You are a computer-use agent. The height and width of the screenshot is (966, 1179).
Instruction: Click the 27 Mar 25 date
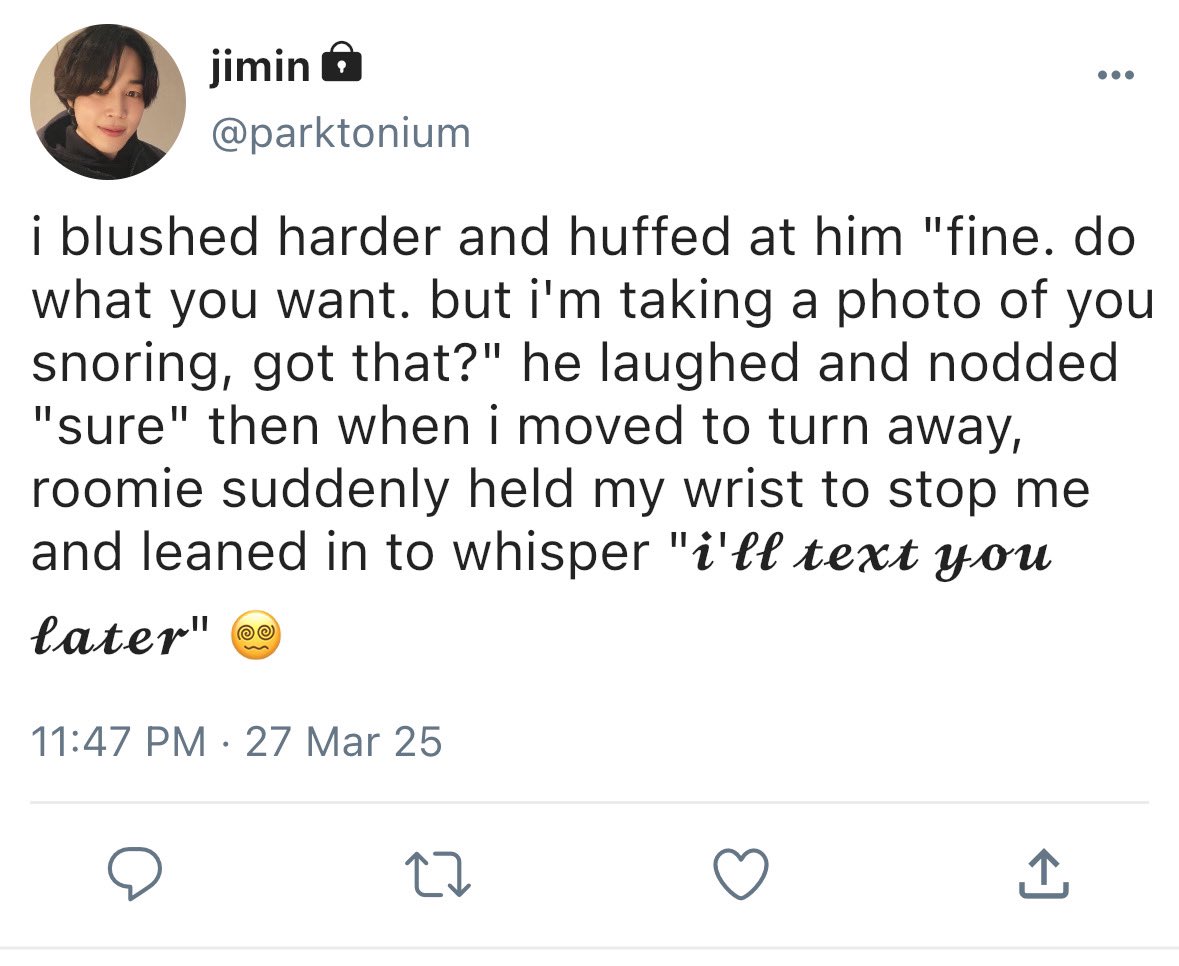tap(344, 741)
